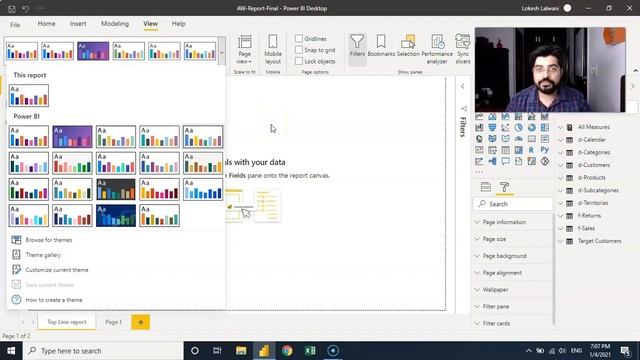
Task: Expand Page information section
Action: (513, 222)
